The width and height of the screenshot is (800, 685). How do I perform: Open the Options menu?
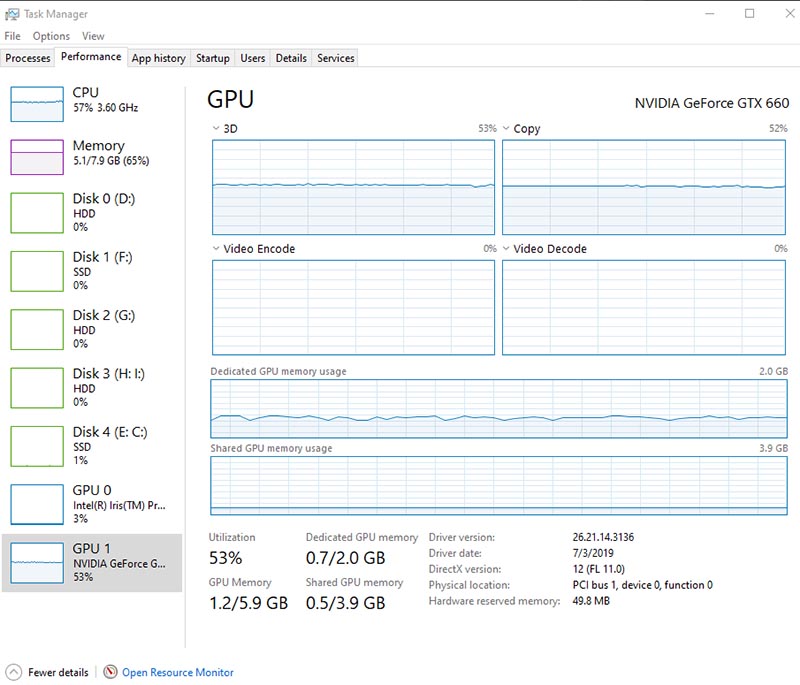pyautogui.click(x=51, y=36)
